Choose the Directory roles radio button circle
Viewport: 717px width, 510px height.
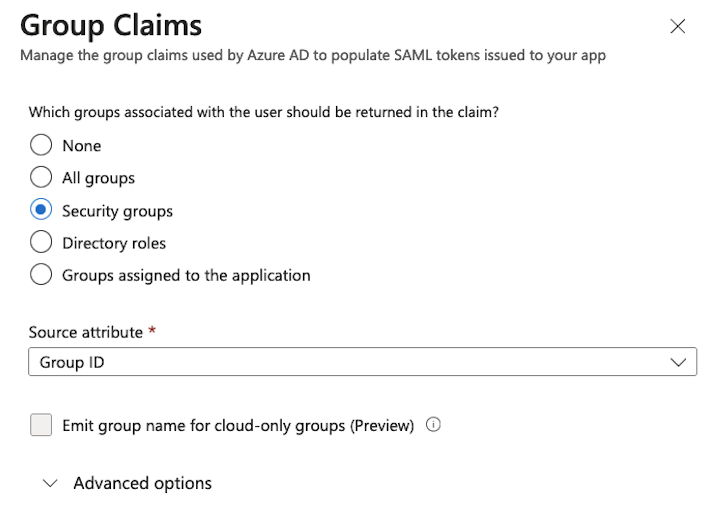pos(41,243)
